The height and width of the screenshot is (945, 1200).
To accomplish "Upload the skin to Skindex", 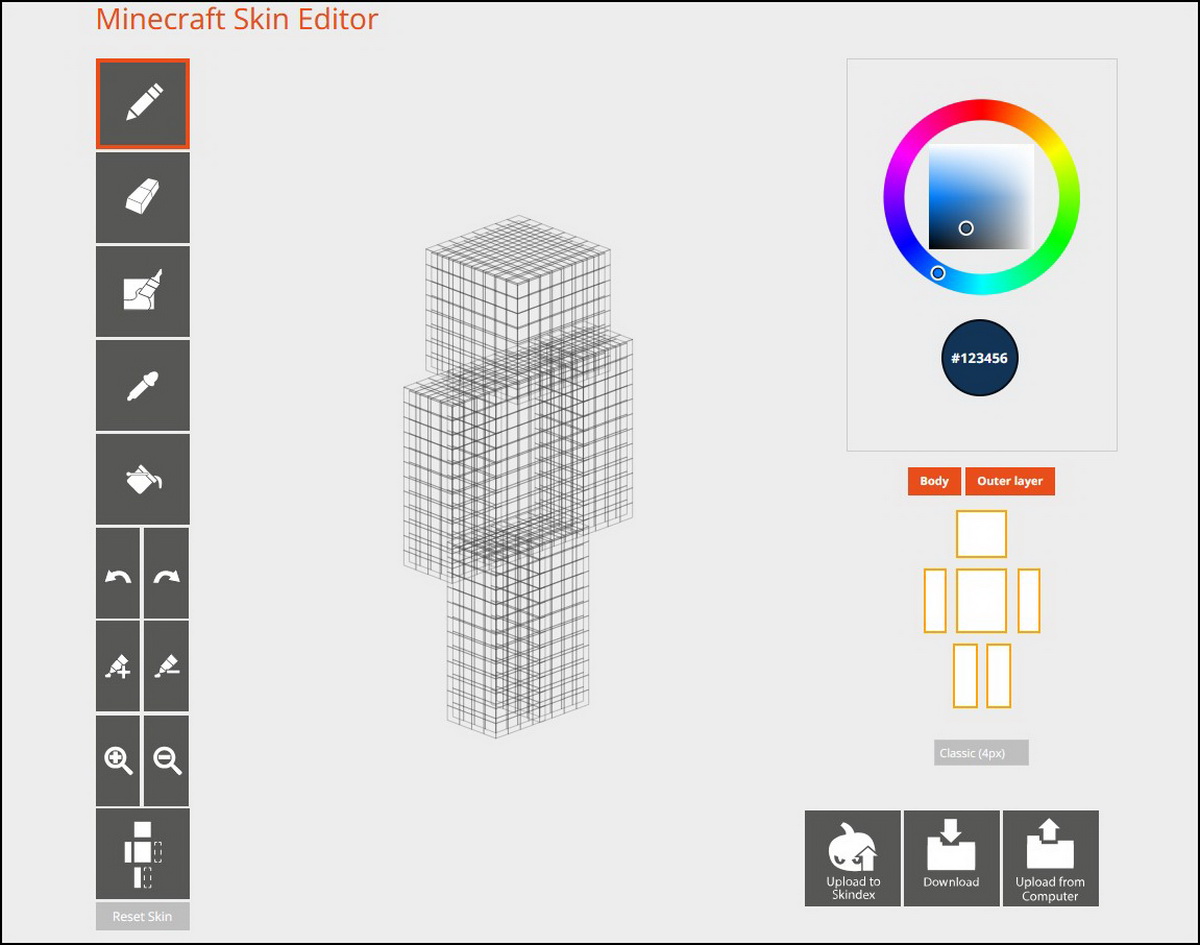I will [x=853, y=858].
